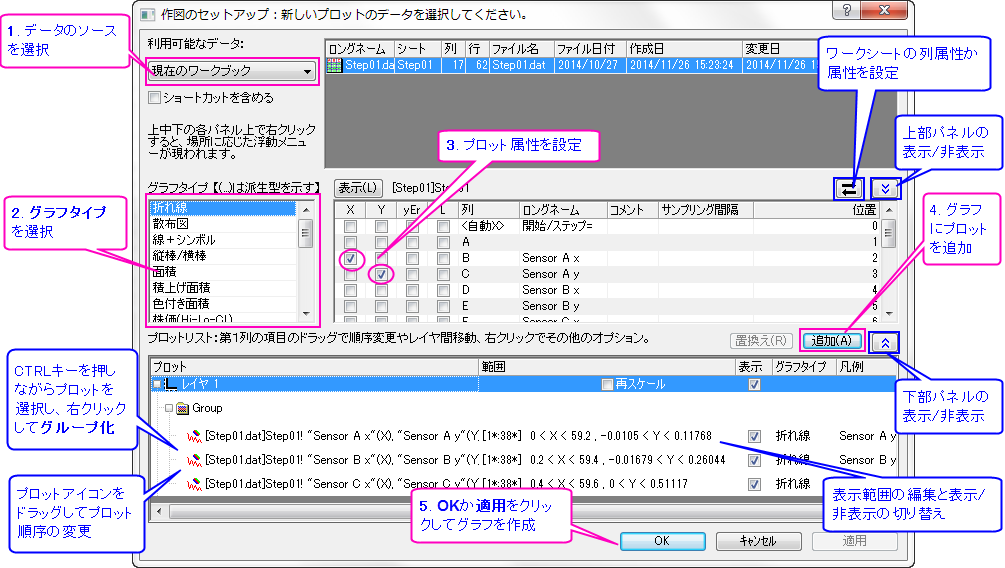Click the キャンセル button
The height and width of the screenshot is (568, 1005).
click(758, 541)
